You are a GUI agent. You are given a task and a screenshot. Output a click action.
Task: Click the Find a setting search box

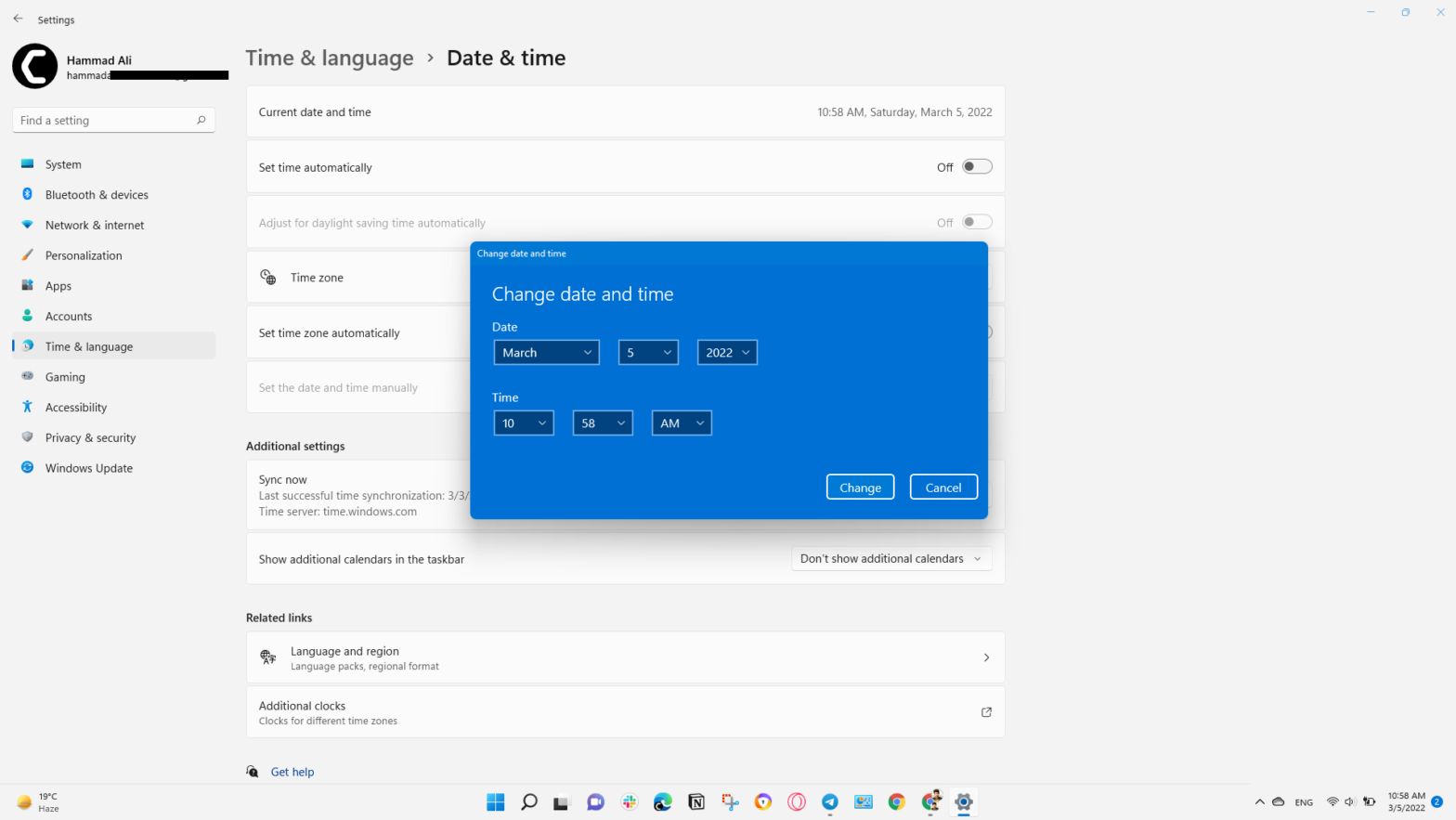[102, 120]
